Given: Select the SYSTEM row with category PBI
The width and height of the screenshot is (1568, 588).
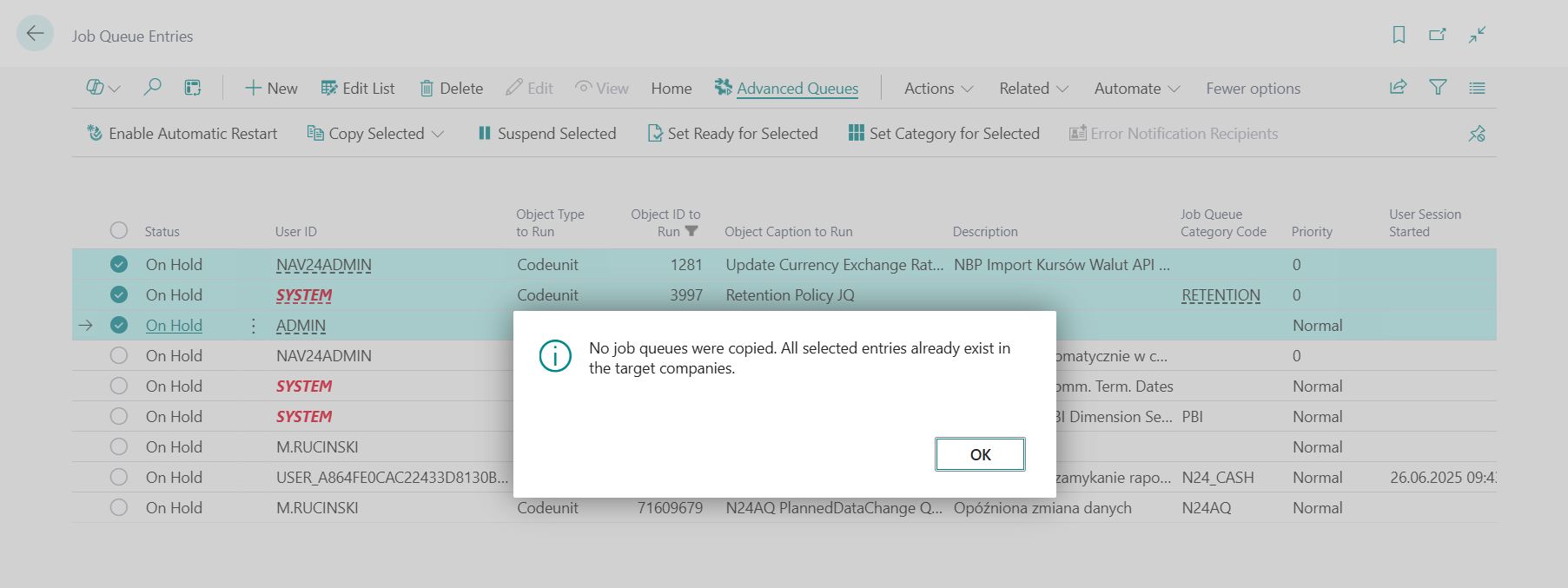Looking at the screenshot, I should click(x=119, y=416).
